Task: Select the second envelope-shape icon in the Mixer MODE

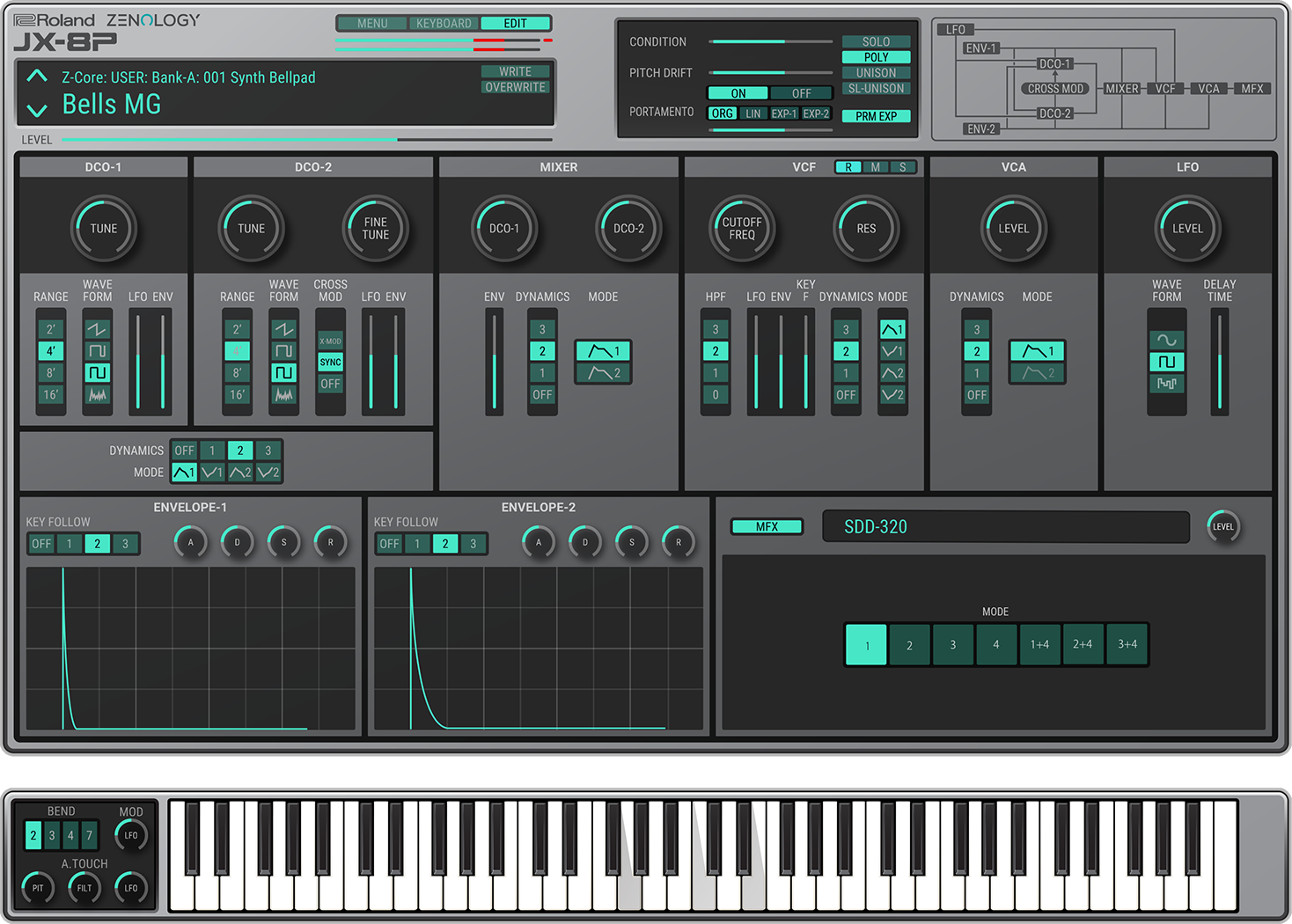Action: pyautogui.click(x=603, y=373)
